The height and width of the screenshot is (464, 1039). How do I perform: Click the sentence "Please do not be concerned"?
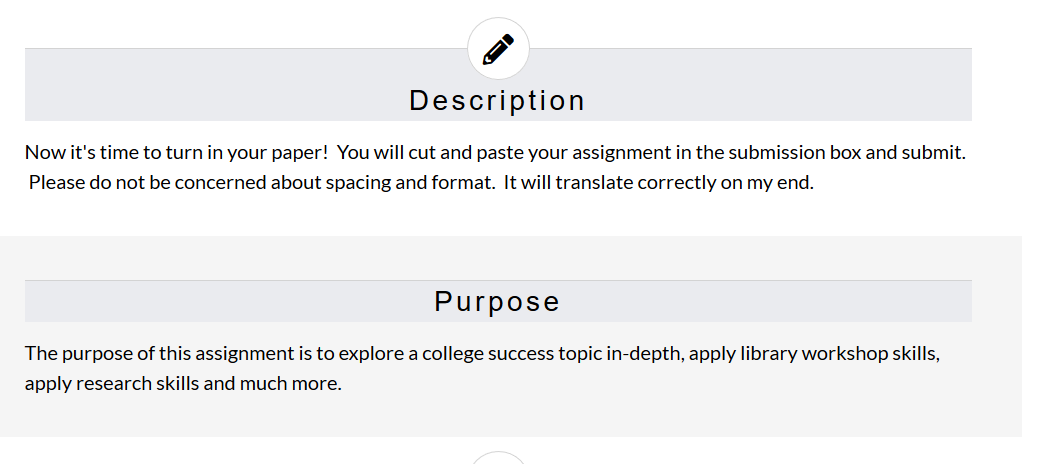coord(262,182)
